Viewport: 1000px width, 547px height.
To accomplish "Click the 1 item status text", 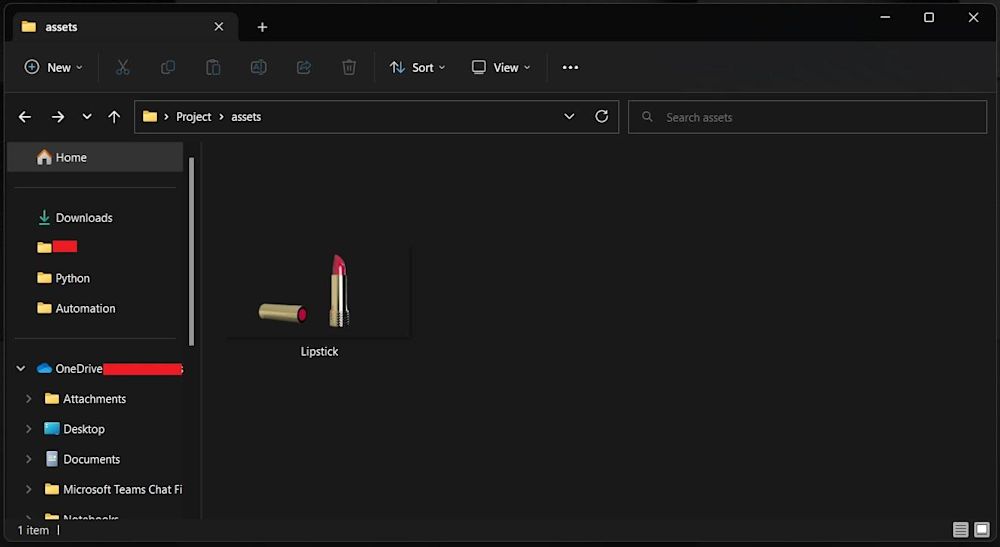I will pos(33,530).
